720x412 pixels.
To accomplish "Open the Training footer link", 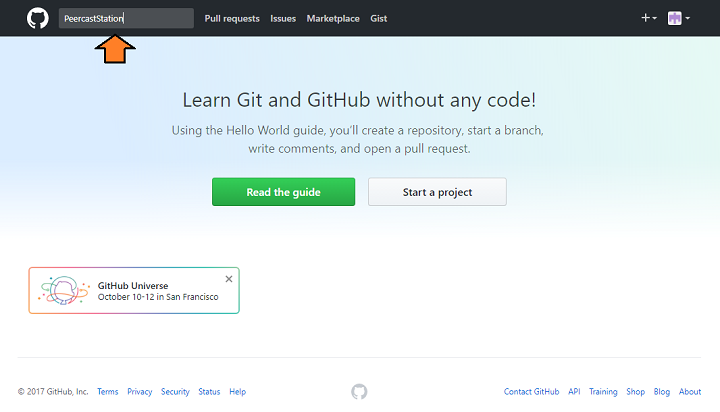I will pos(603,392).
